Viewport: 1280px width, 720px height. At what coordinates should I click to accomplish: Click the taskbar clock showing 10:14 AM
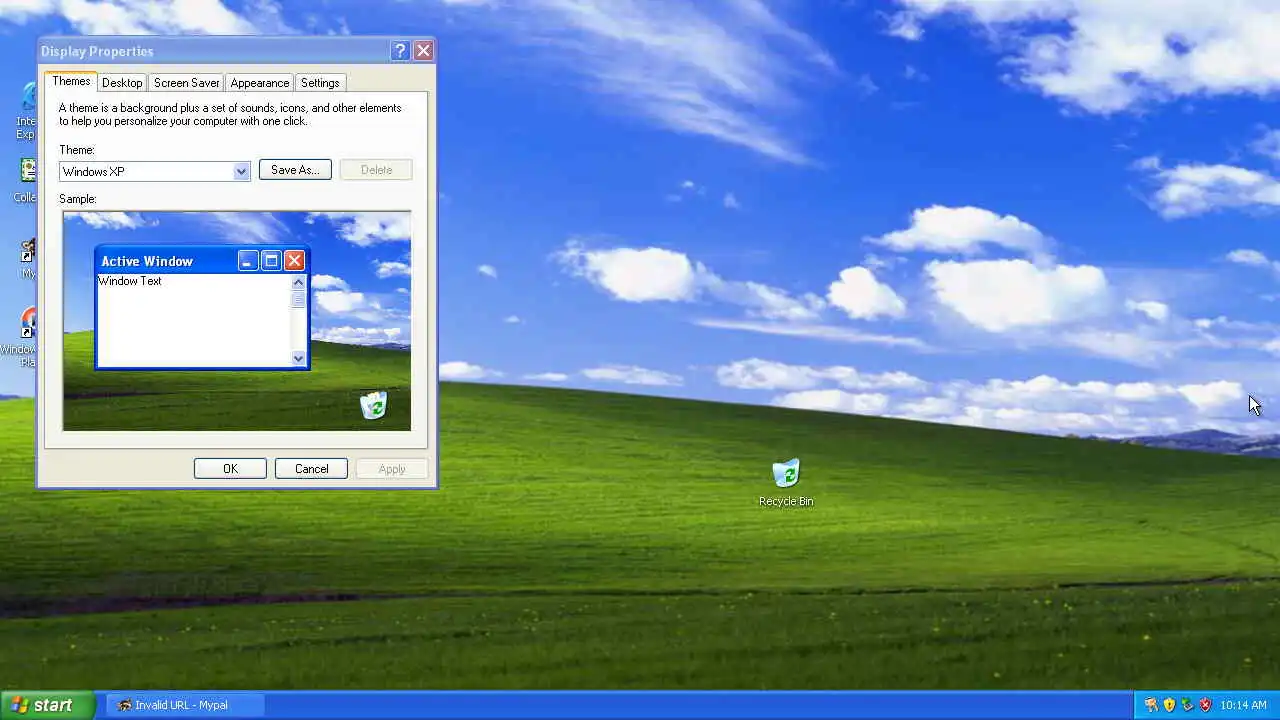point(1243,705)
